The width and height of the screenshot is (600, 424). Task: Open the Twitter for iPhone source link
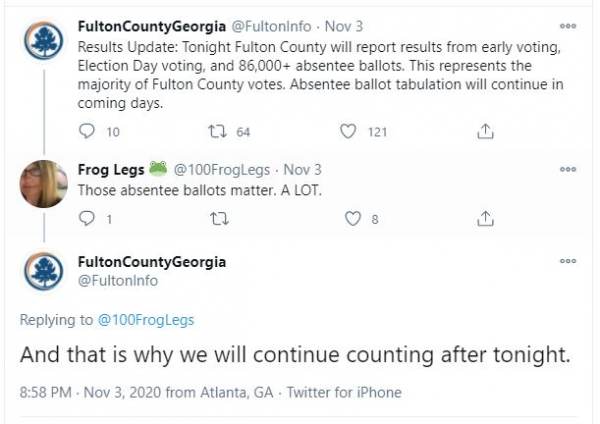[x=344, y=392]
